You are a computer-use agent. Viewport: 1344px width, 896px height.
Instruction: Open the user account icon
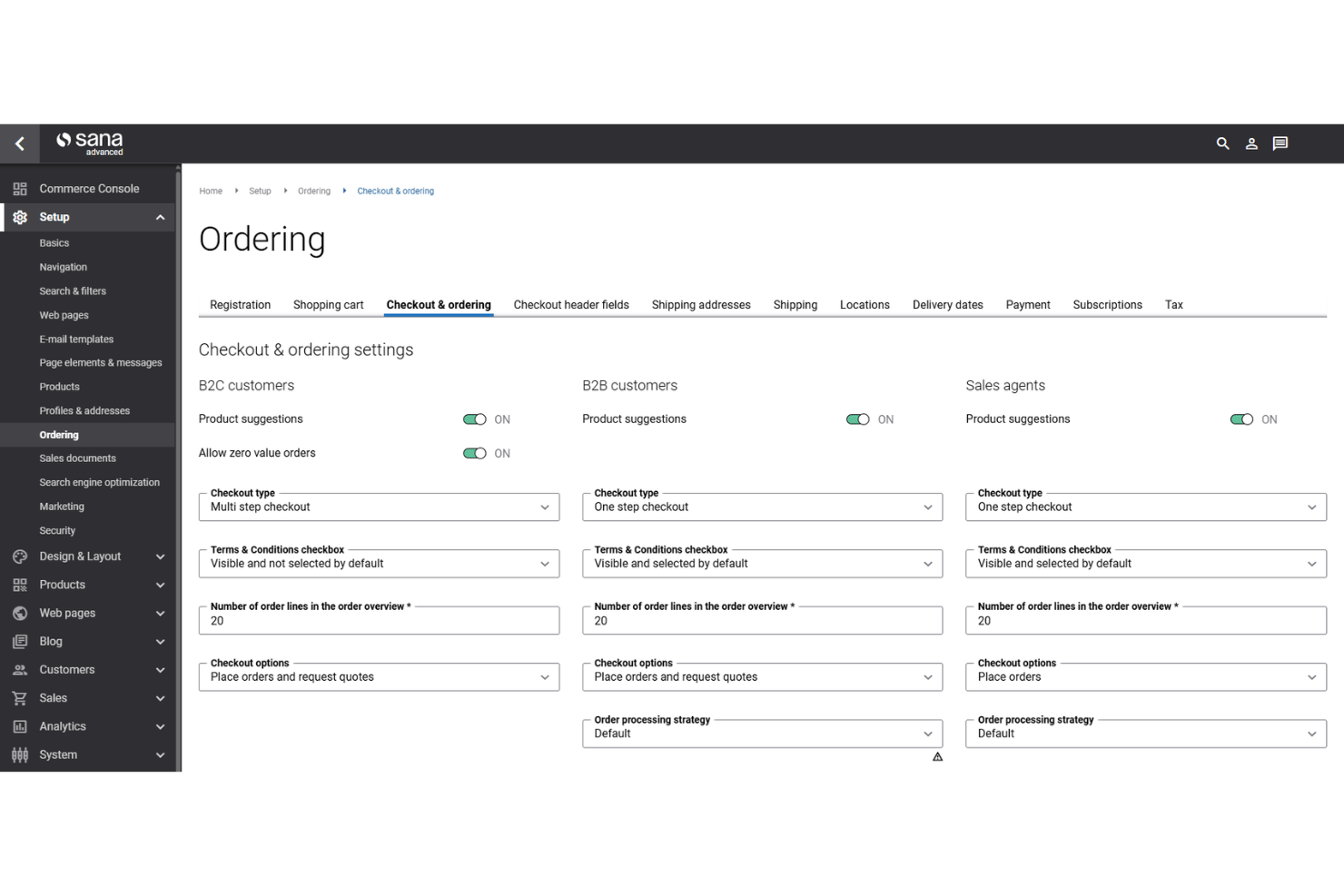1251,143
